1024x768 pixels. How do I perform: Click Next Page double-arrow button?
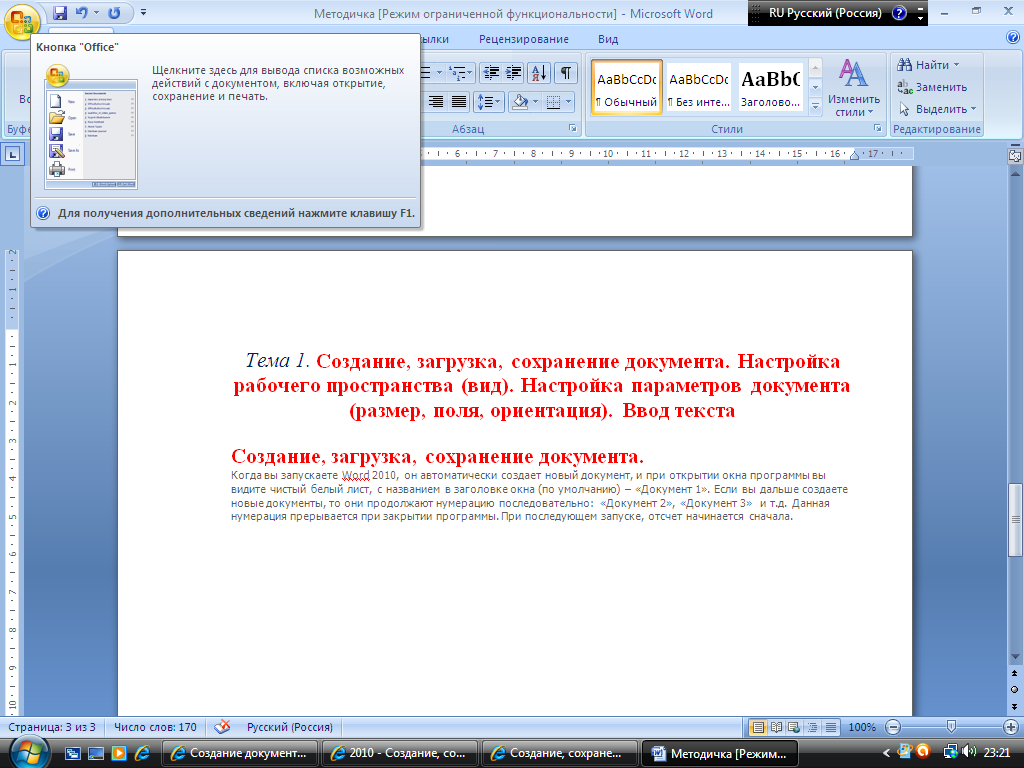pos(1014,707)
